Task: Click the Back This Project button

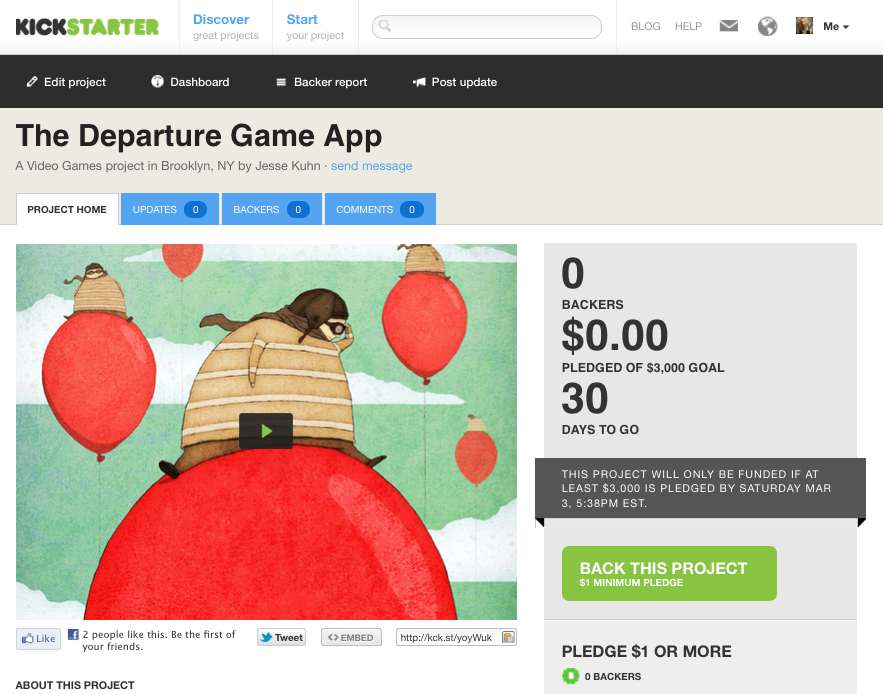Action: (669, 573)
